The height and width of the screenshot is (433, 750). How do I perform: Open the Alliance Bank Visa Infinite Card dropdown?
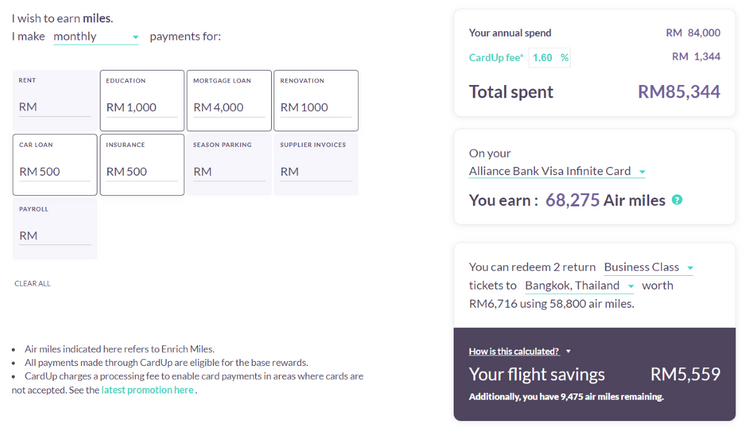click(x=558, y=172)
